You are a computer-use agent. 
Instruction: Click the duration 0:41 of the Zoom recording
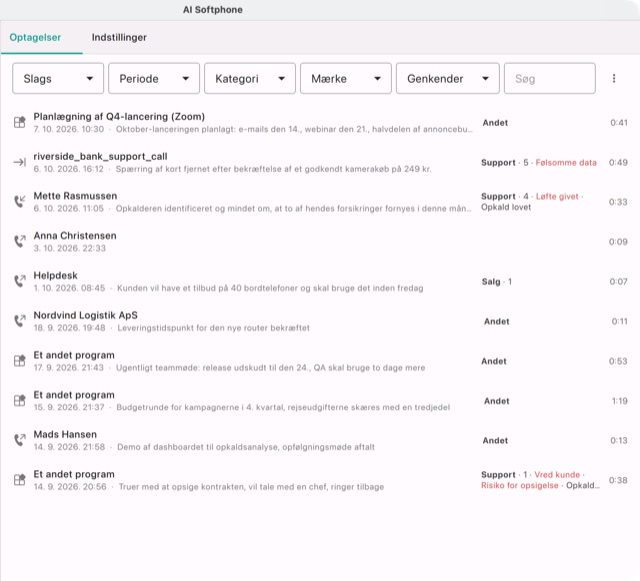[618, 122]
